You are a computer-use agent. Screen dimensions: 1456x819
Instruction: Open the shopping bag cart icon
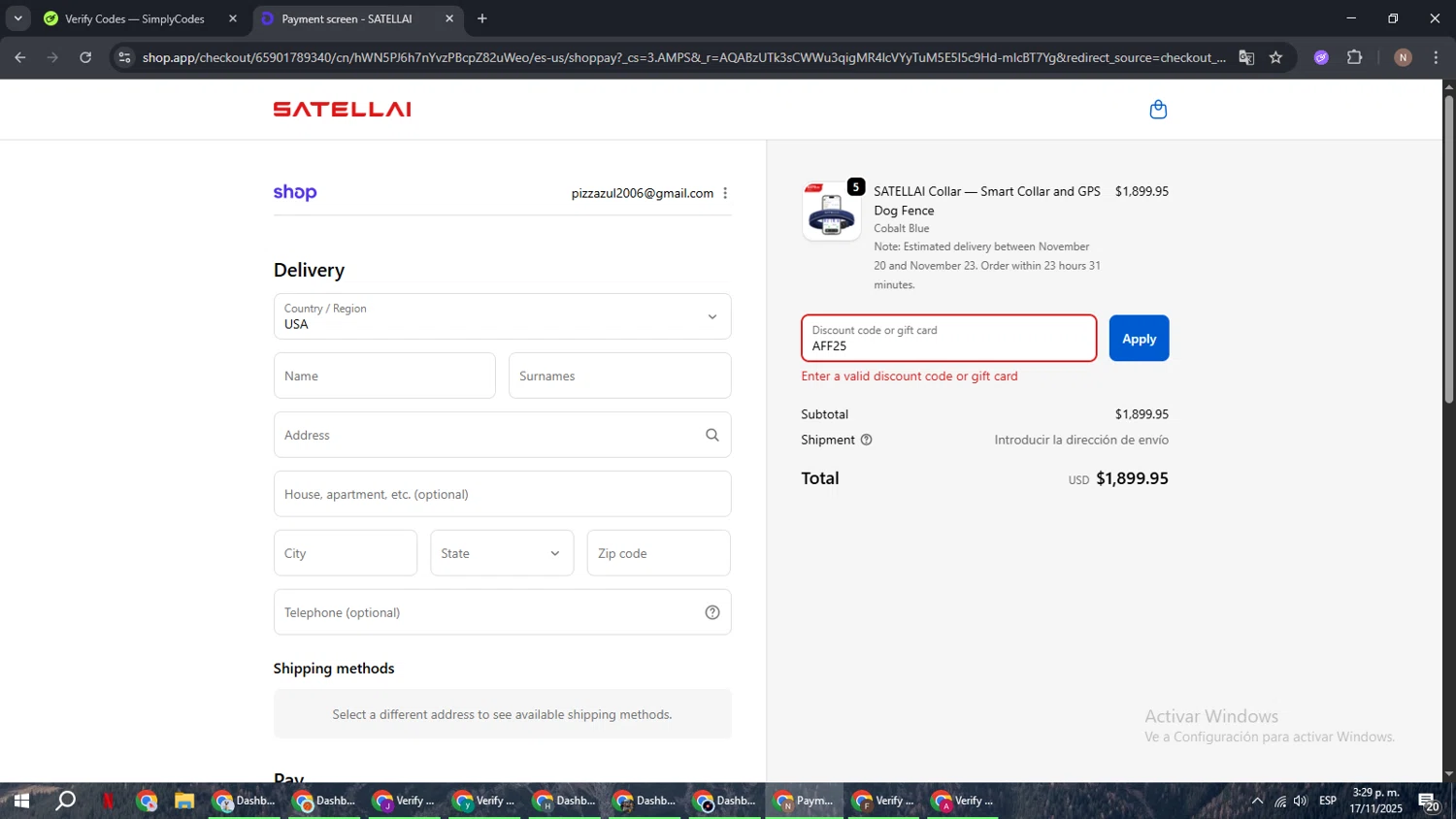(1158, 110)
